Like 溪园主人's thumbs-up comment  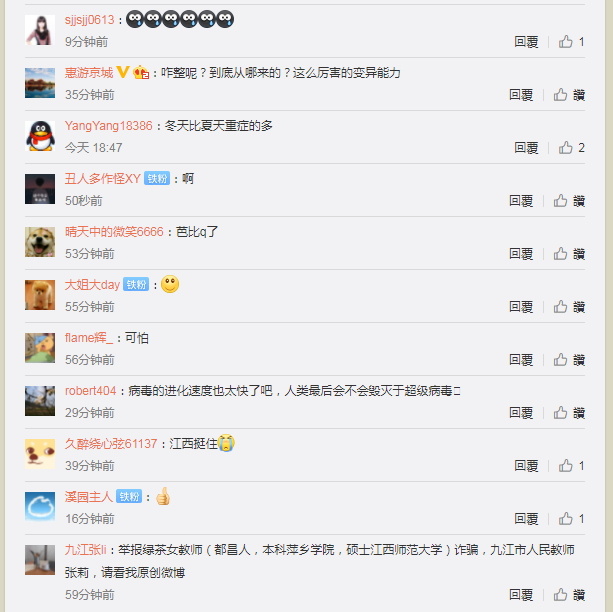point(571,519)
